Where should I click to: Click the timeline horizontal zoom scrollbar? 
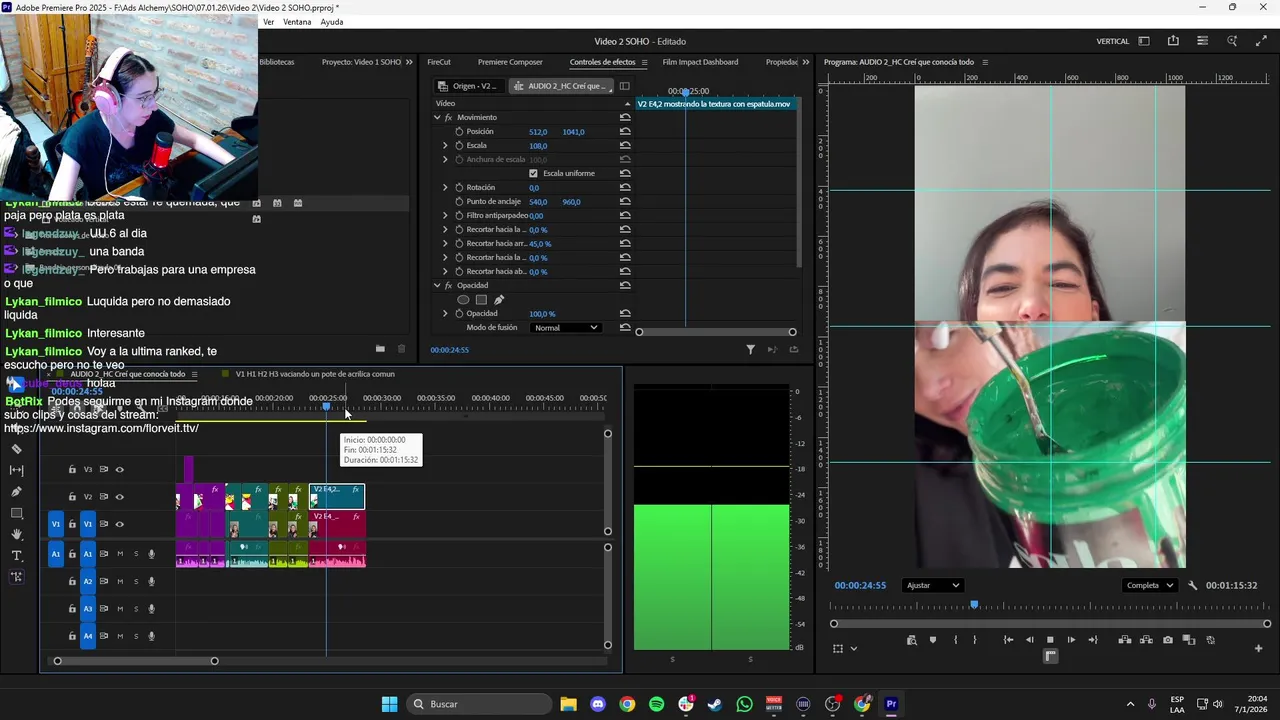tap(136, 661)
